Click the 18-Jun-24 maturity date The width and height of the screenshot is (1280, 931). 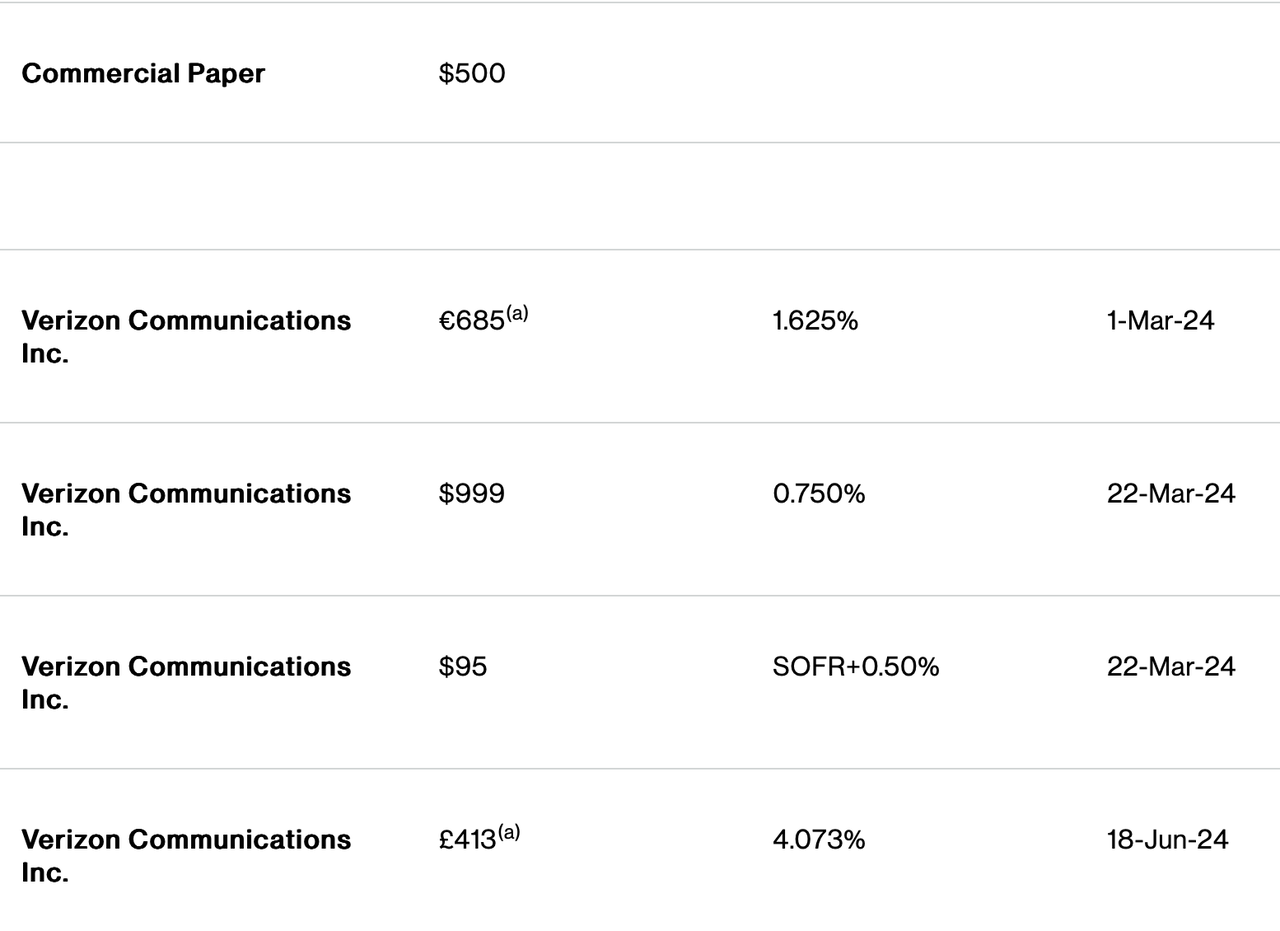(x=1167, y=840)
